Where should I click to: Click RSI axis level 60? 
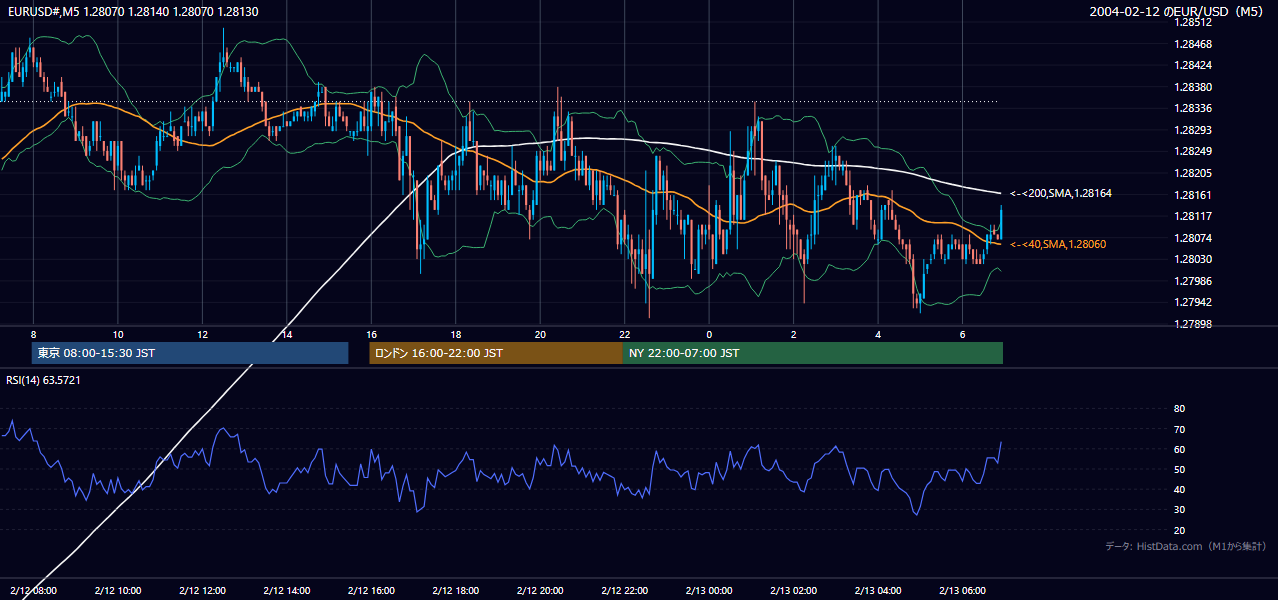point(1180,449)
